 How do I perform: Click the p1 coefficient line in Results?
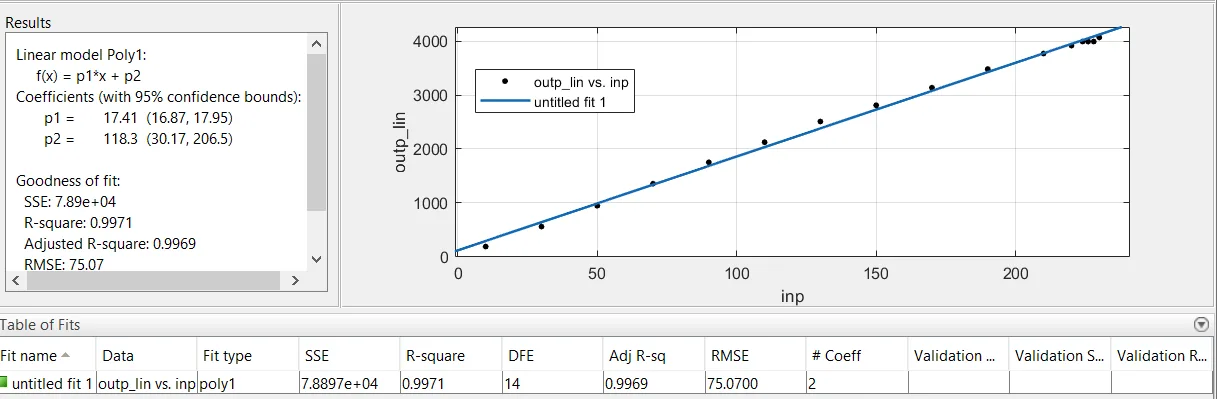click(x=139, y=118)
